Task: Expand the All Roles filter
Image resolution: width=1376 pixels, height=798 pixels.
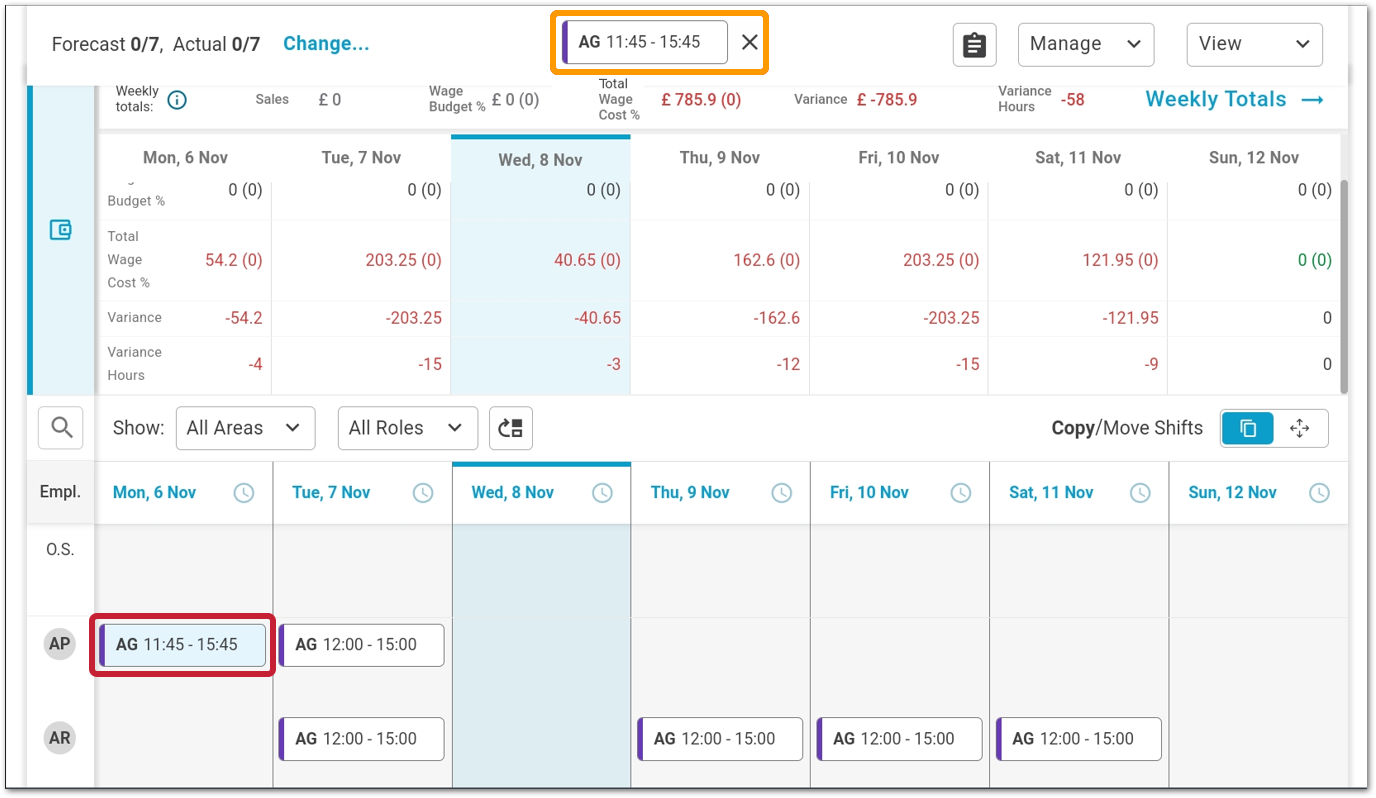Action: (407, 428)
